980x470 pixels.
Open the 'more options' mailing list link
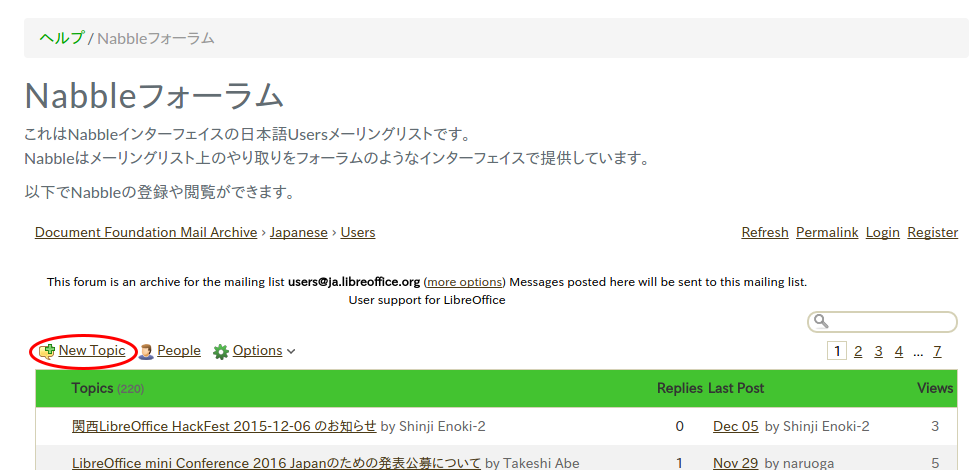pyautogui.click(x=464, y=282)
